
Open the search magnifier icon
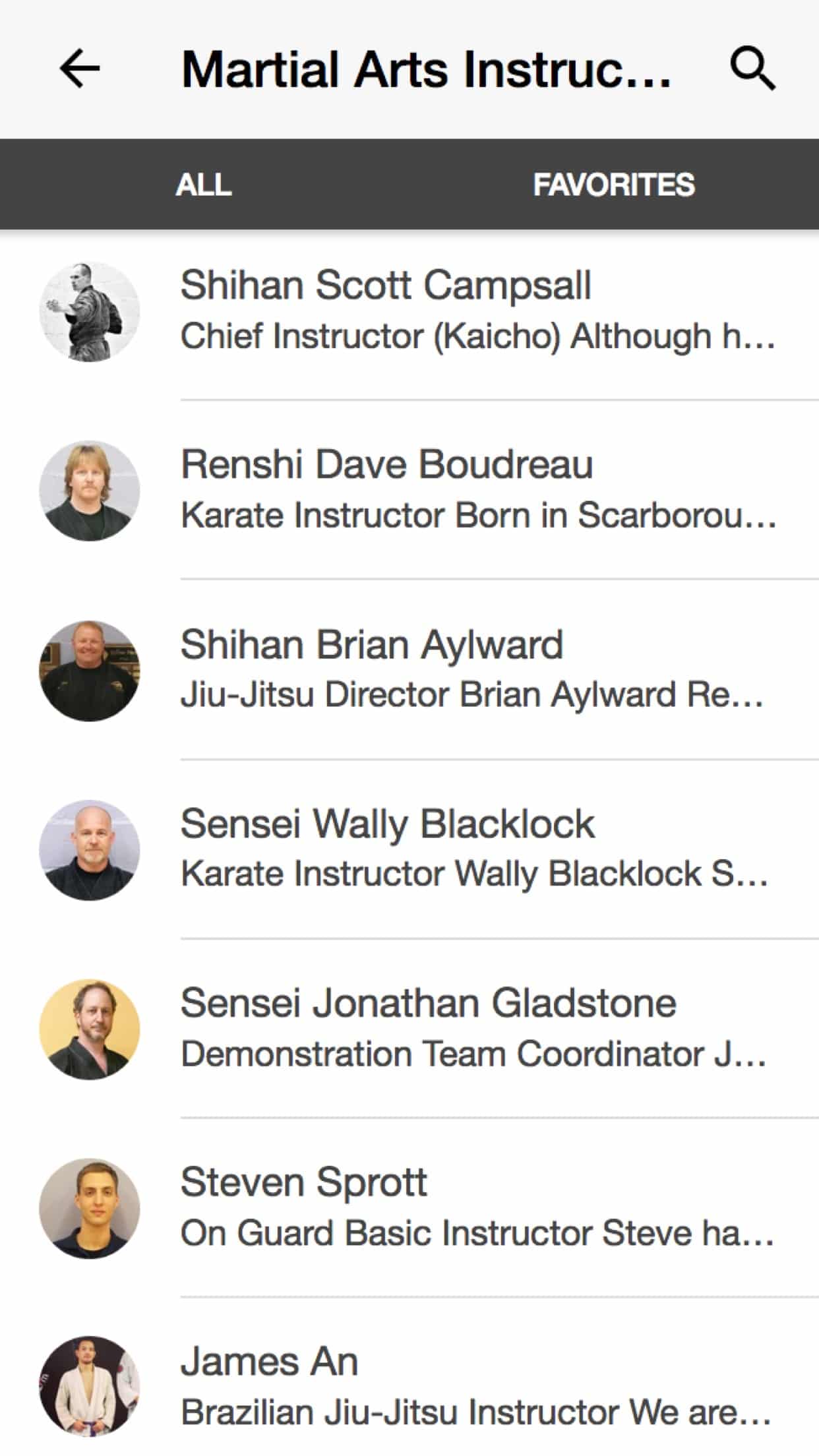tap(752, 69)
